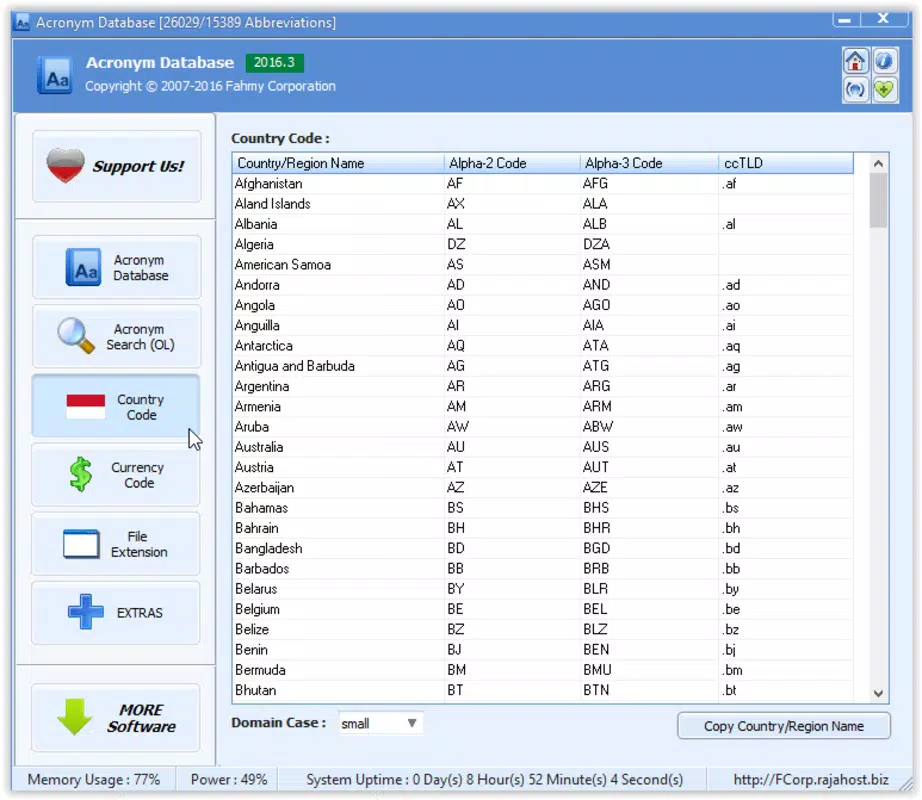
Task: Sort by Alpha-3 Code column header
Action: tap(649, 163)
